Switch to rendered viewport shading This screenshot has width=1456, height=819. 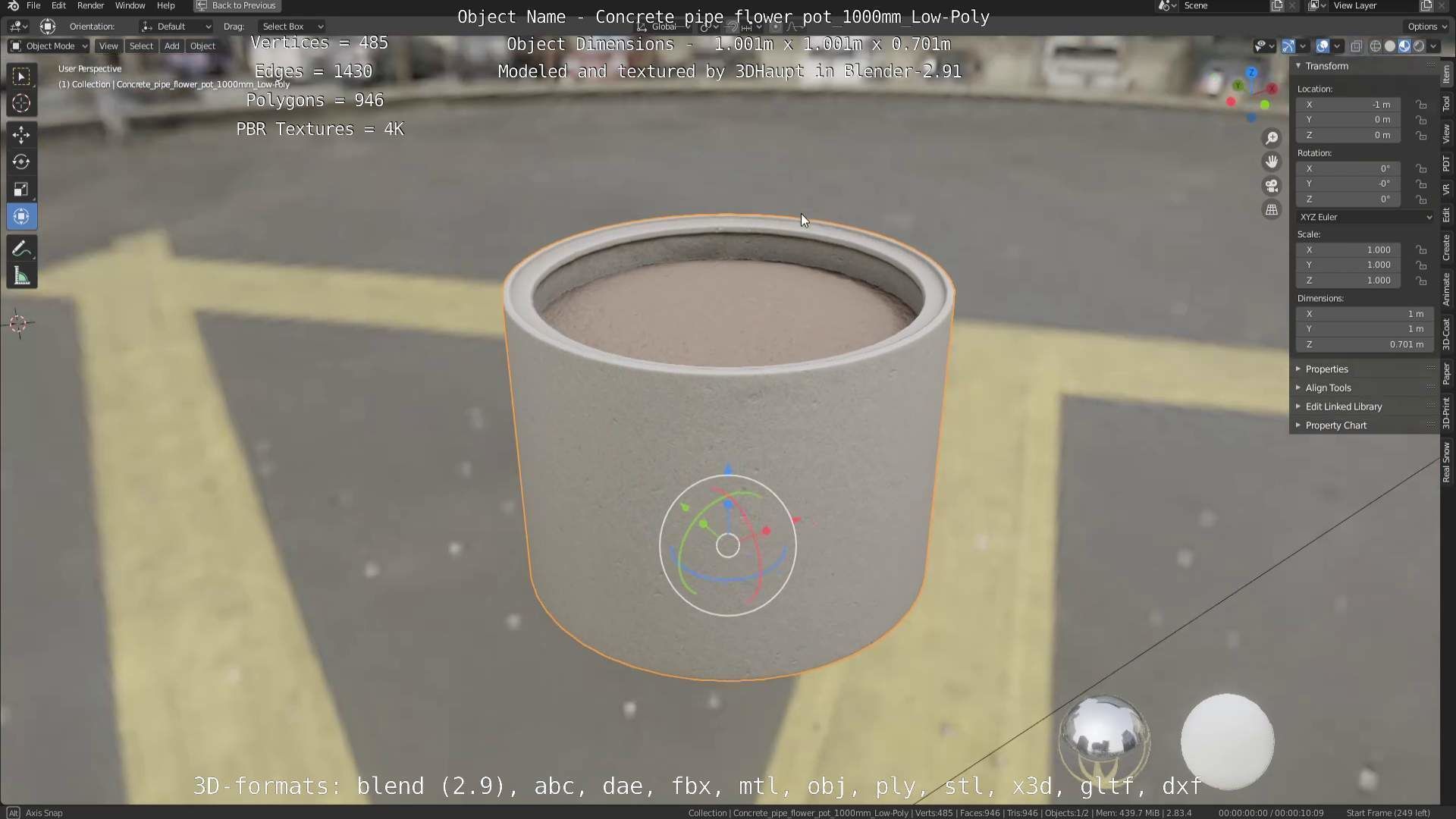pos(1419,46)
